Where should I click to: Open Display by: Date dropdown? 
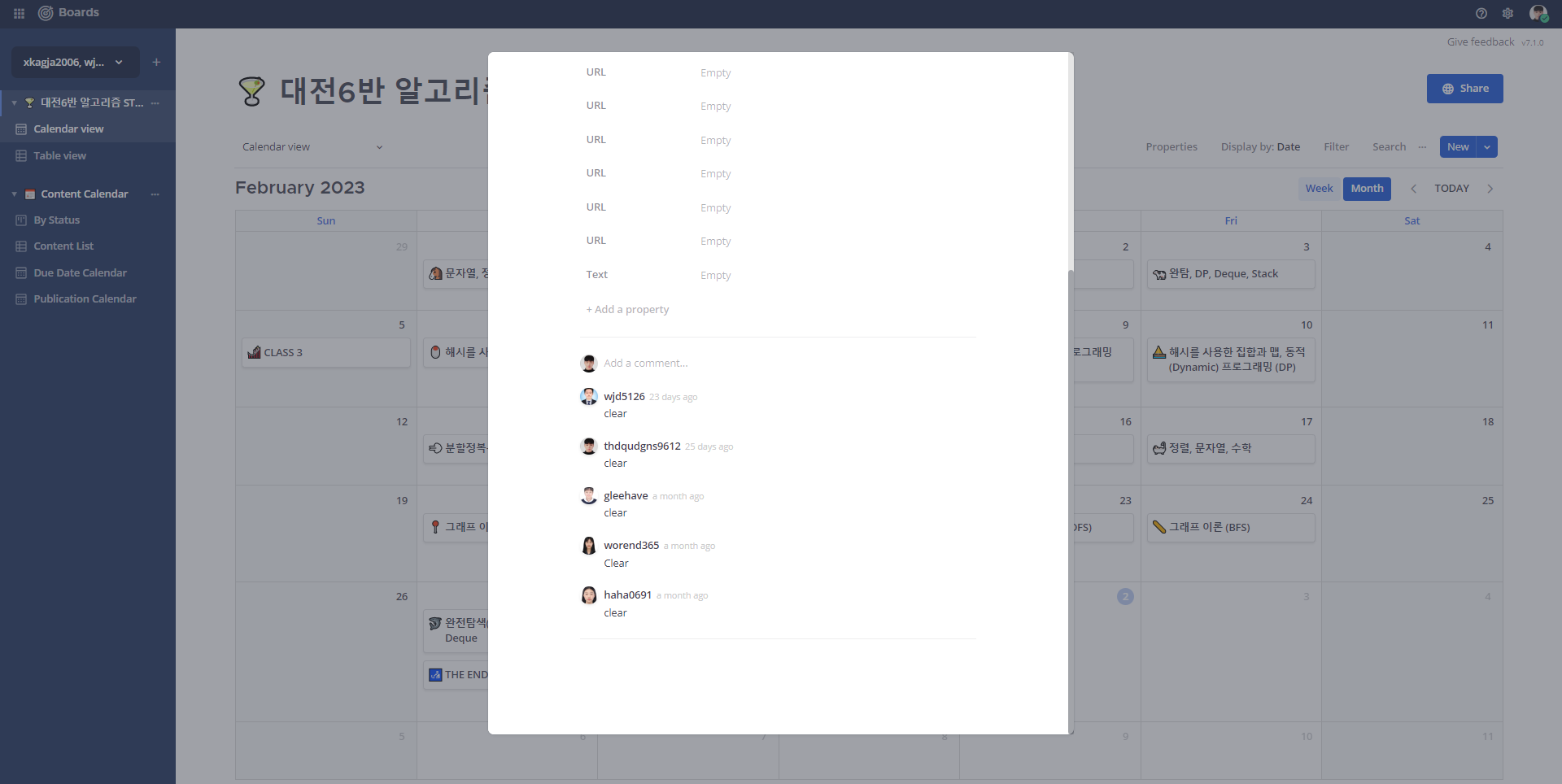(x=1260, y=147)
